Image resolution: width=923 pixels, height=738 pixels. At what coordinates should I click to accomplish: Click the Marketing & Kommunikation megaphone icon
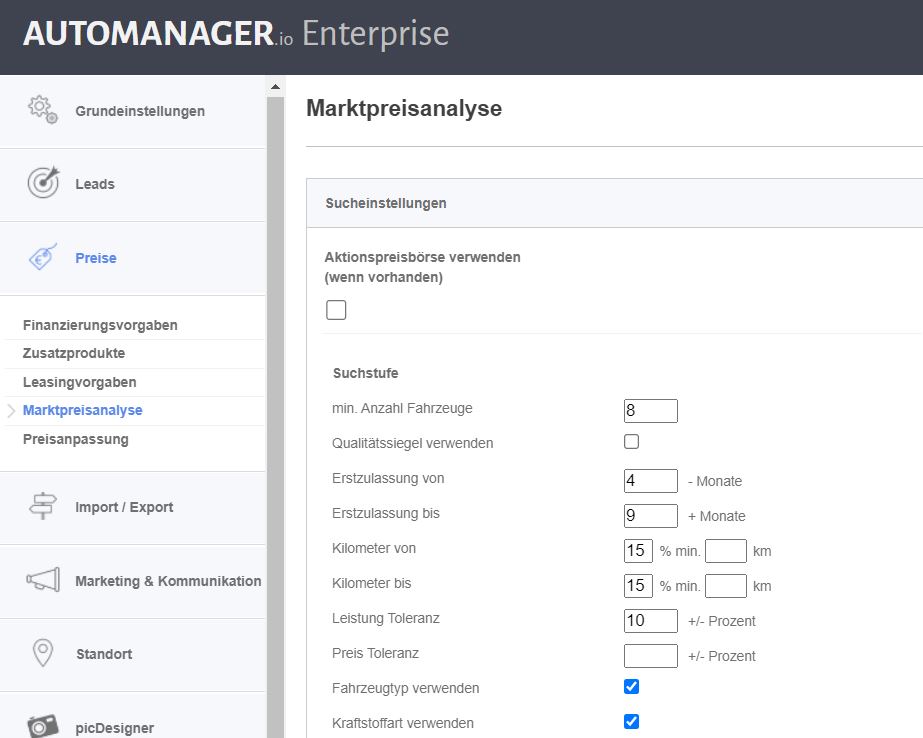coord(43,580)
